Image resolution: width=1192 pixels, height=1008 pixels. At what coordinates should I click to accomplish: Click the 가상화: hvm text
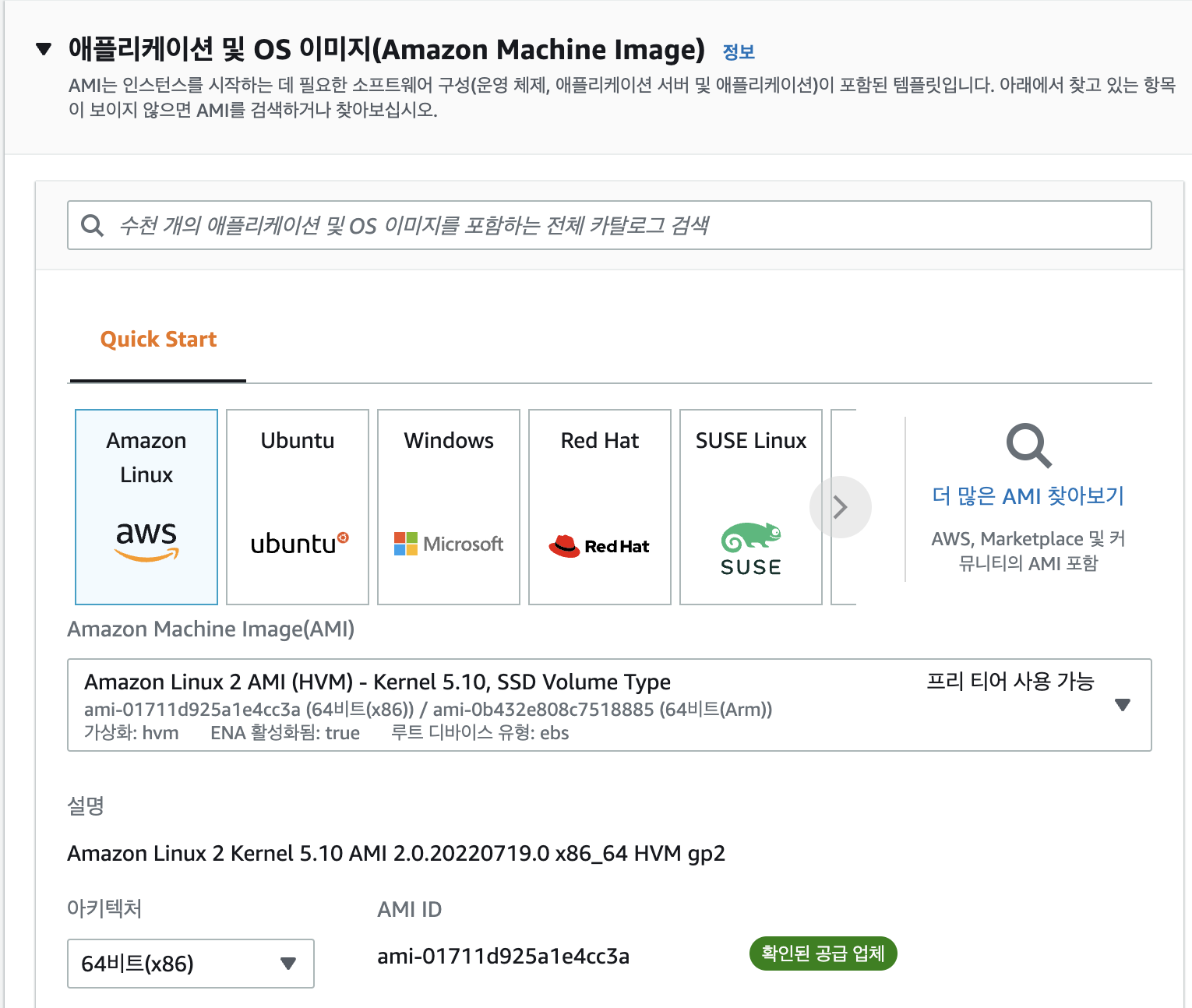coord(131,733)
